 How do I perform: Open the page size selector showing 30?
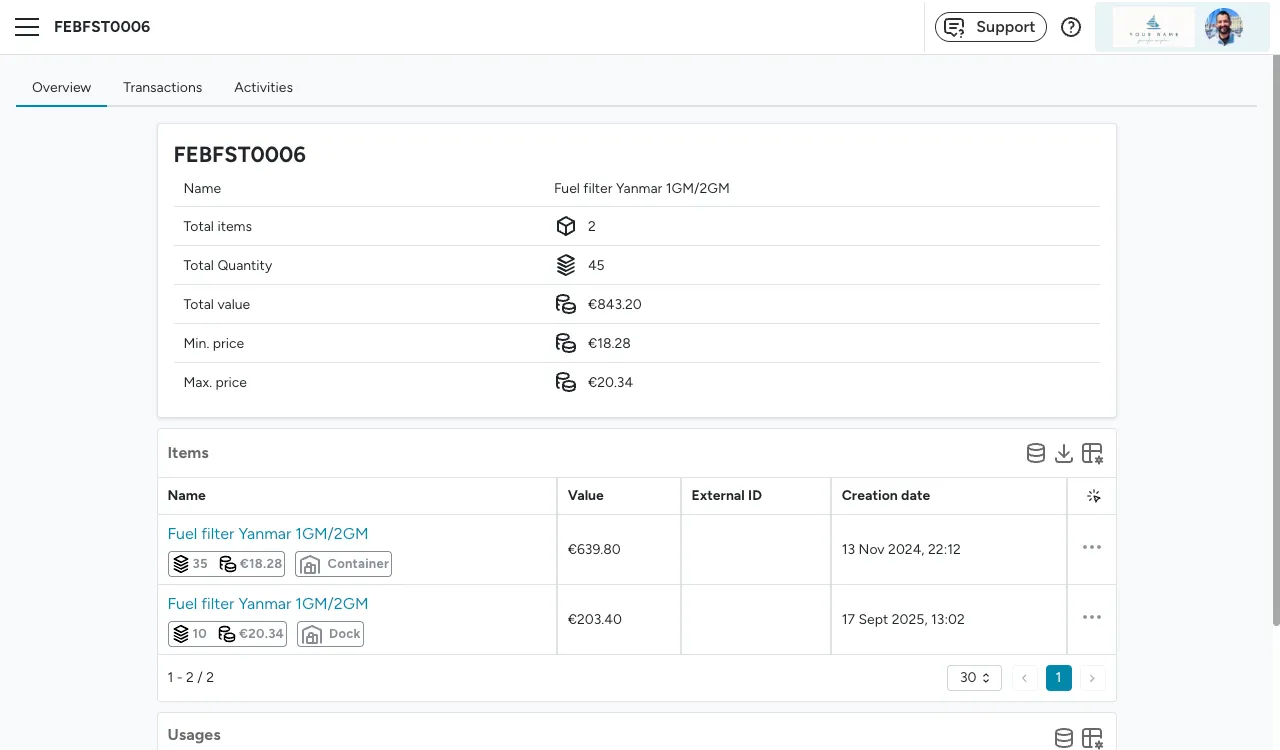974,678
